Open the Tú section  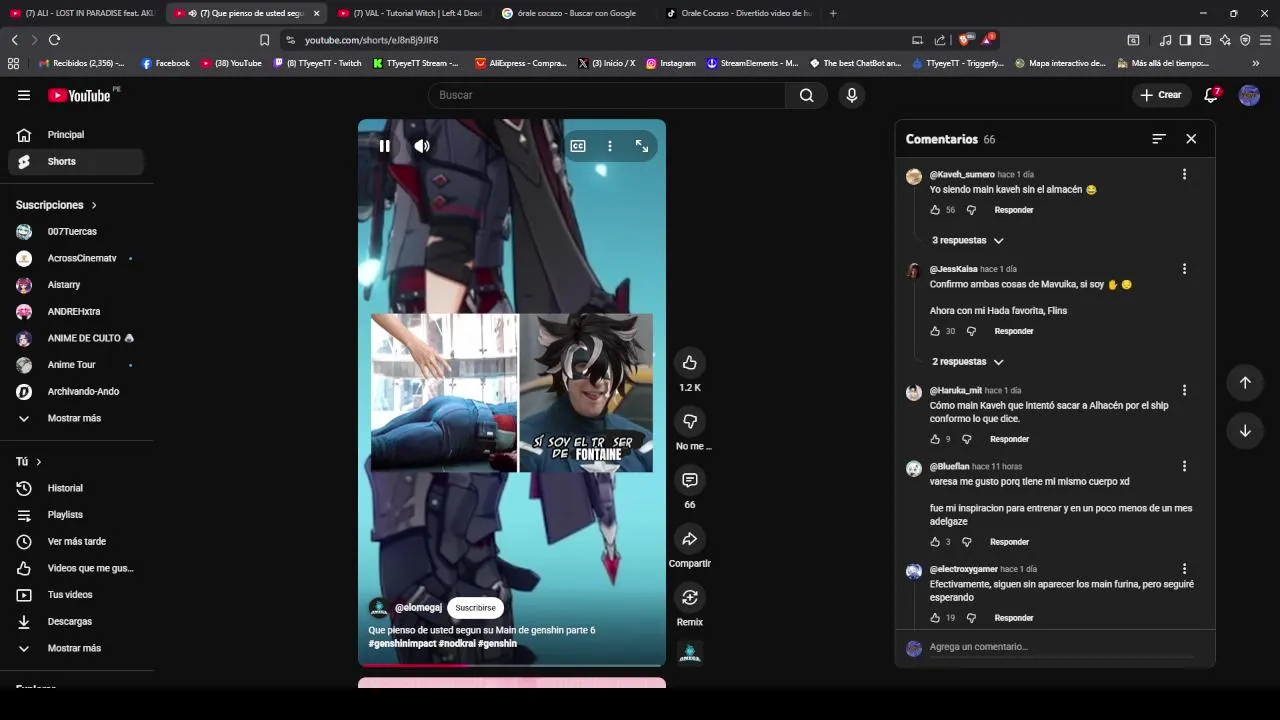(x=28, y=462)
